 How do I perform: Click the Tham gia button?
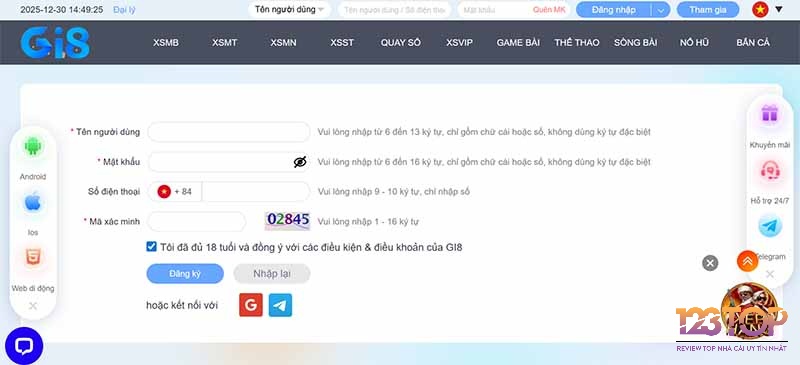pyautogui.click(x=708, y=10)
